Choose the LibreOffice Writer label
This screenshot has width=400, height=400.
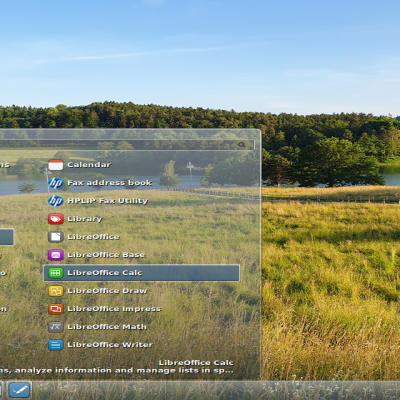(x=110, y=345)
